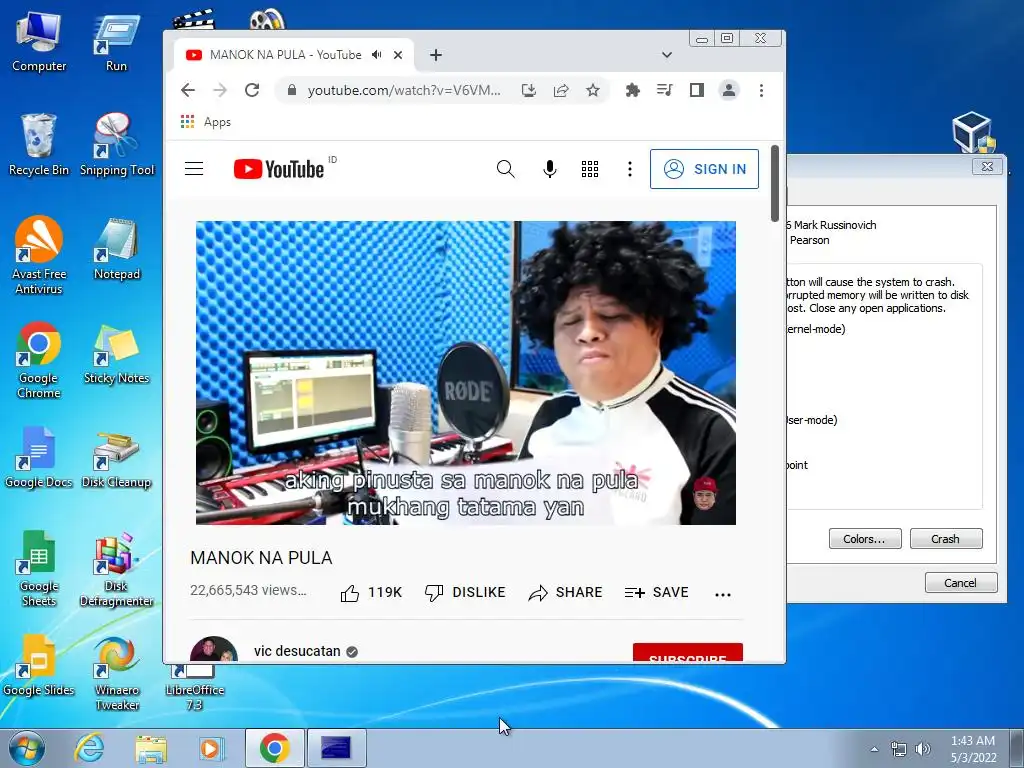Open the vic desucatan channel name
Screen dimensions: 1024x768
pos(297,651)
